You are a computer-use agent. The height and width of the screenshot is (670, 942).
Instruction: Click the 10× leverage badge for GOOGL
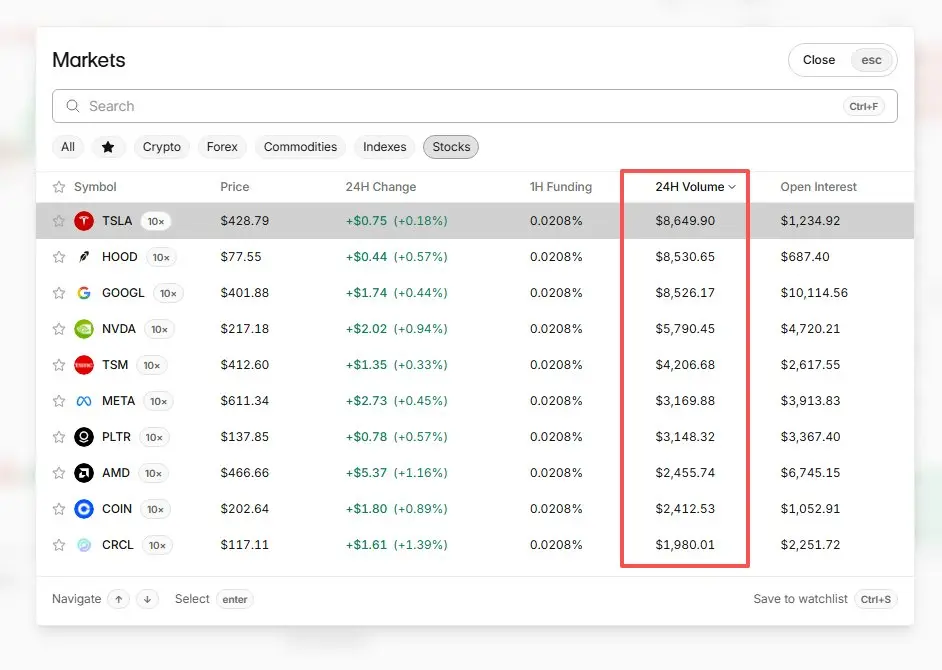point(168,293)
